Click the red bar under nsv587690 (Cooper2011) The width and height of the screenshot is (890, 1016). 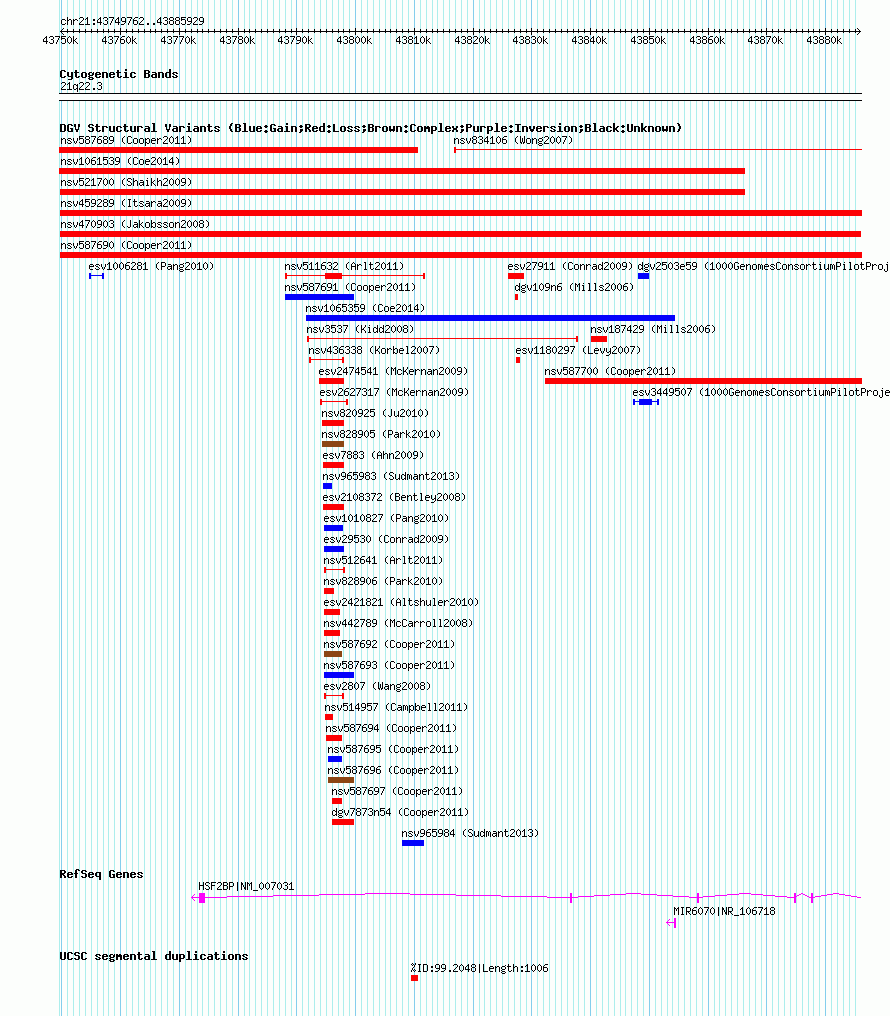click(x=461, y=255)
